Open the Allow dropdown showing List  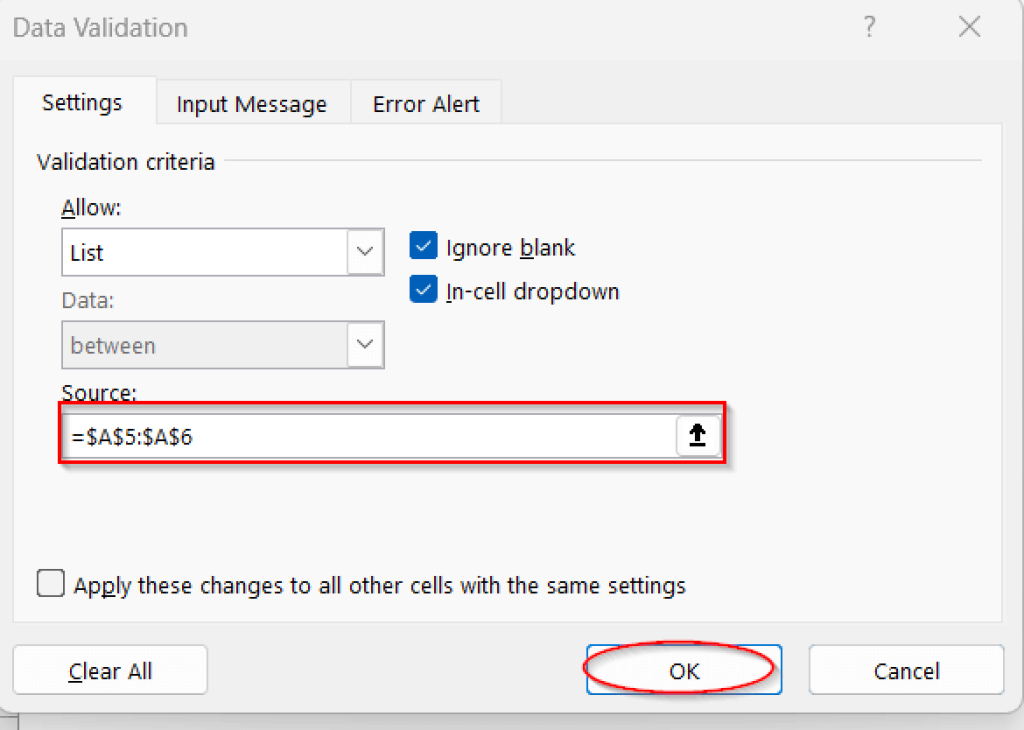coord(364,252)
